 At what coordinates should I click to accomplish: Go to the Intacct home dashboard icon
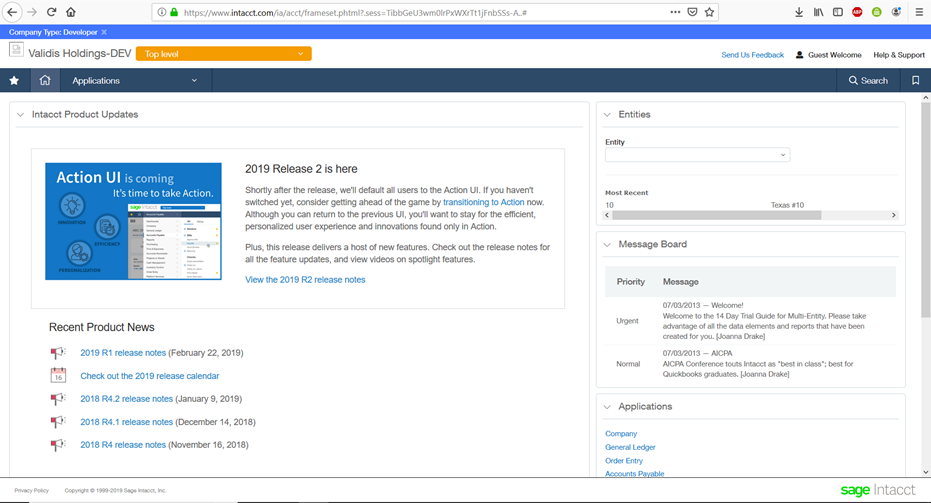coord(45,80)
